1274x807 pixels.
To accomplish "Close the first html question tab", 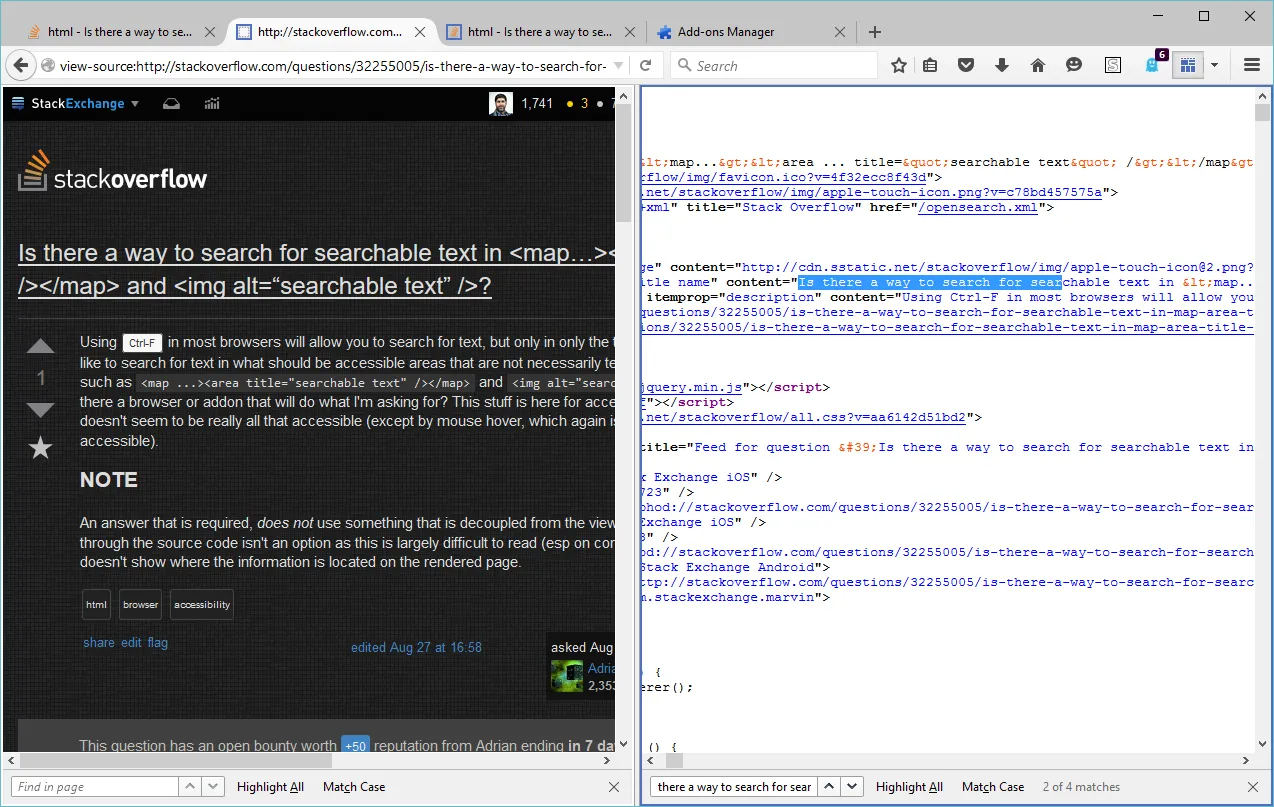I will point(210,32).
